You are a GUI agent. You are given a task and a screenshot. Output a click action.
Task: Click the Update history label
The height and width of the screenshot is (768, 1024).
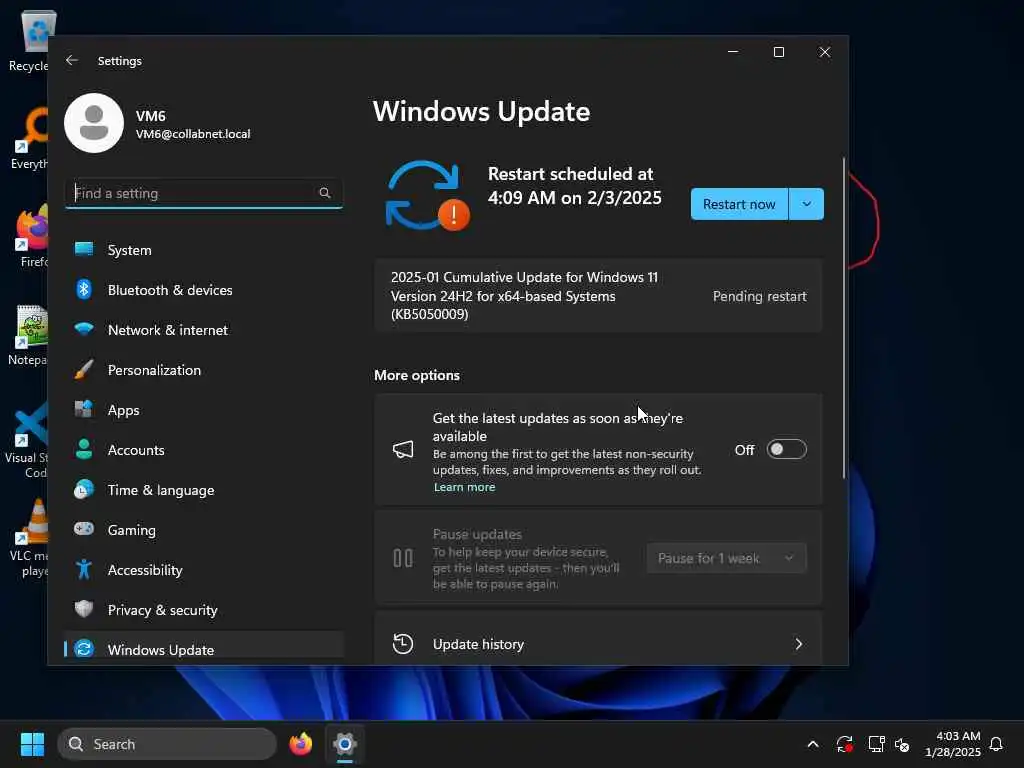click(x=478, y=644)
